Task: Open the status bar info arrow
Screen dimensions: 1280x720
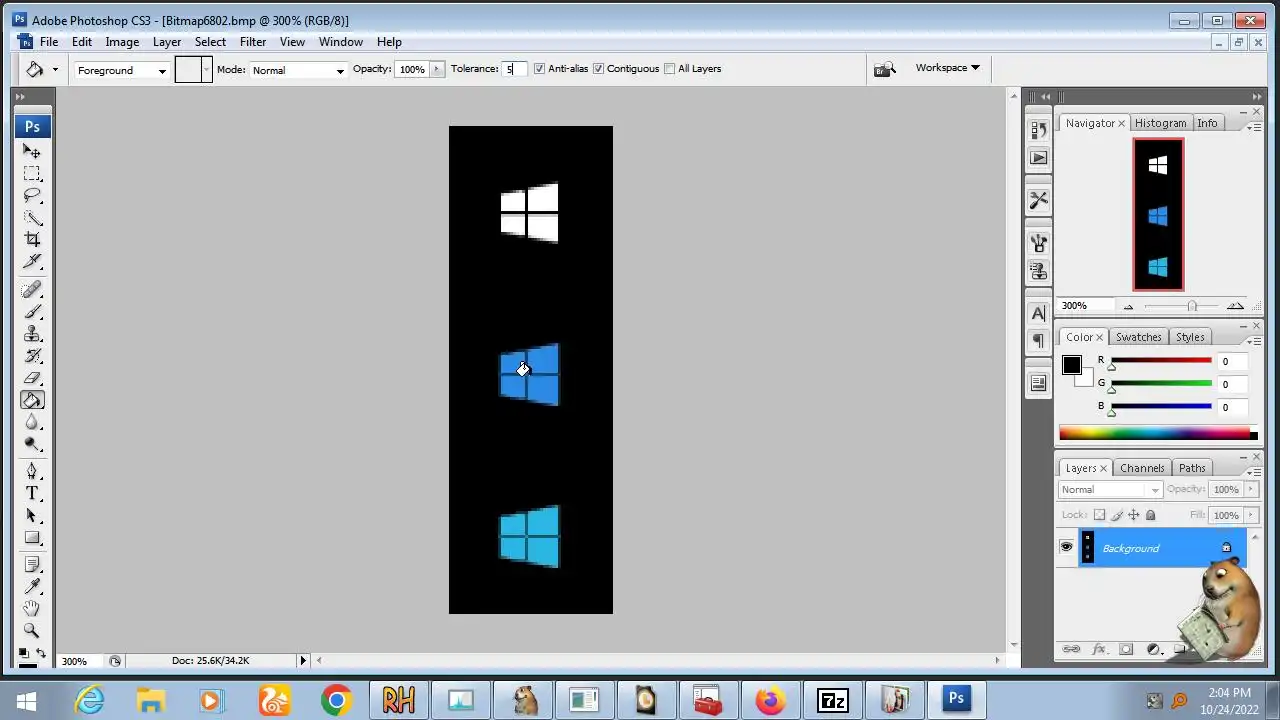Action: (303, 660)
